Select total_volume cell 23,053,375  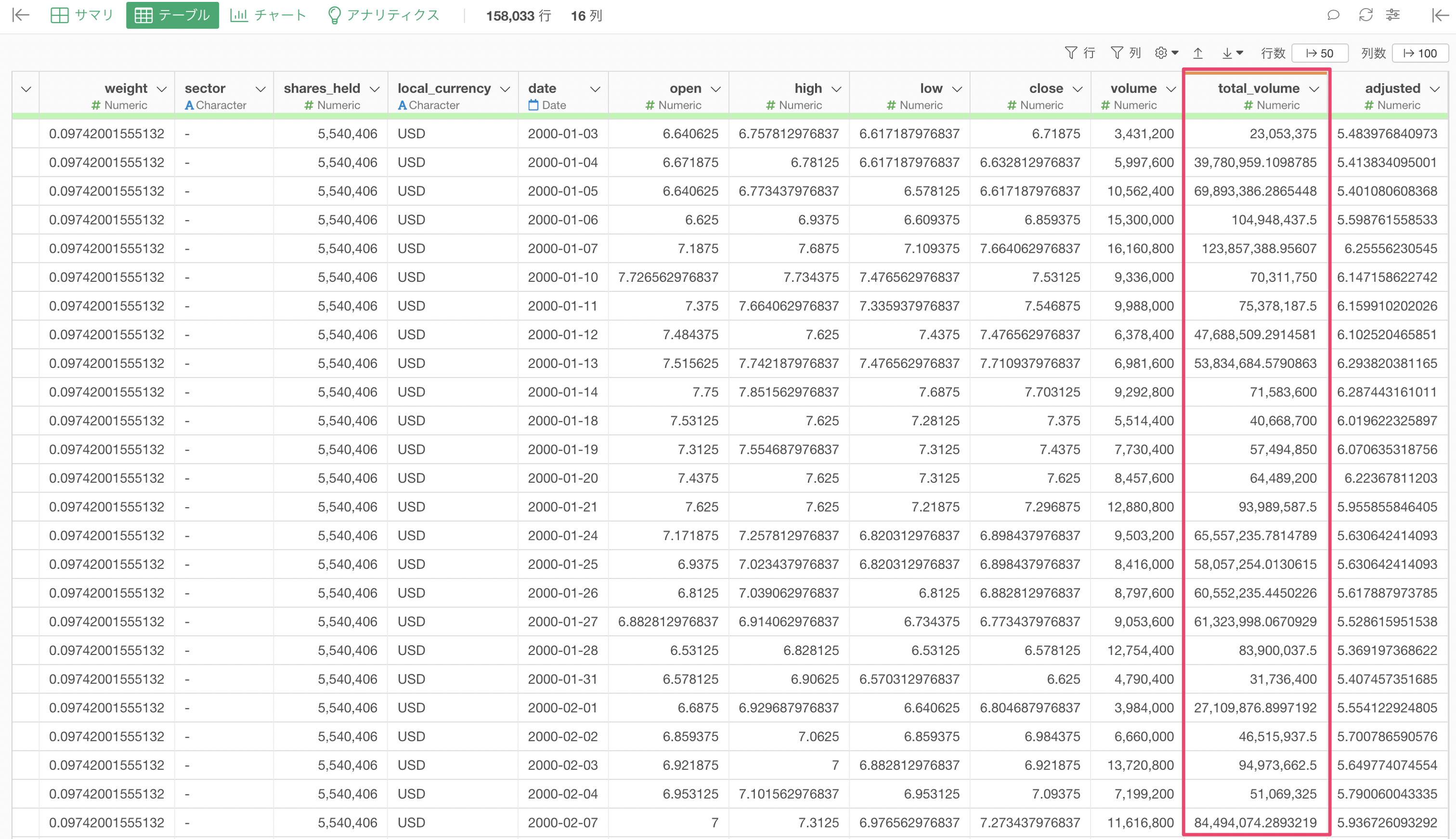coord(1256,134)
